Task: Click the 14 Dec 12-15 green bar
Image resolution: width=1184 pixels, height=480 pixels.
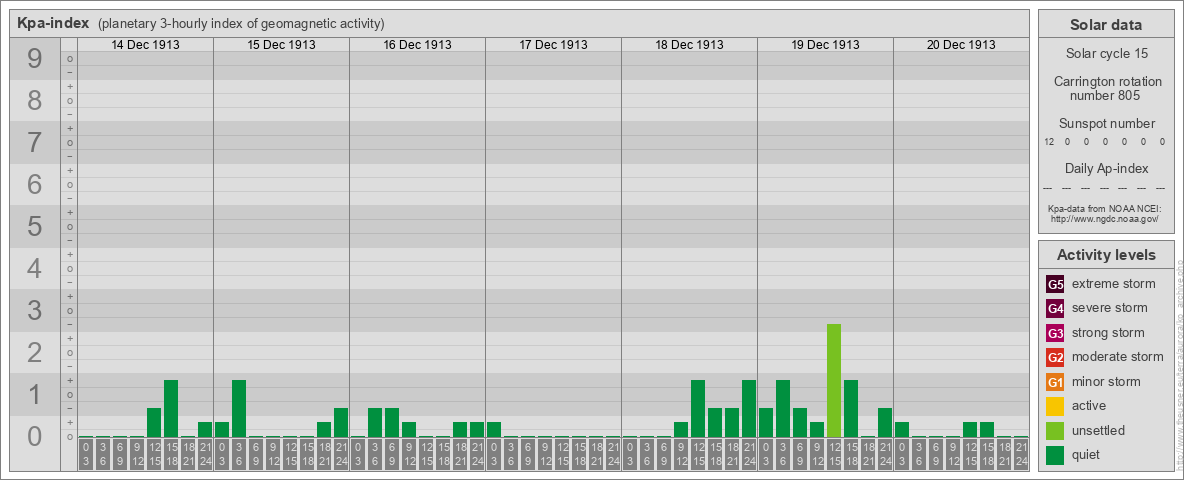Action: pos(154,423)
